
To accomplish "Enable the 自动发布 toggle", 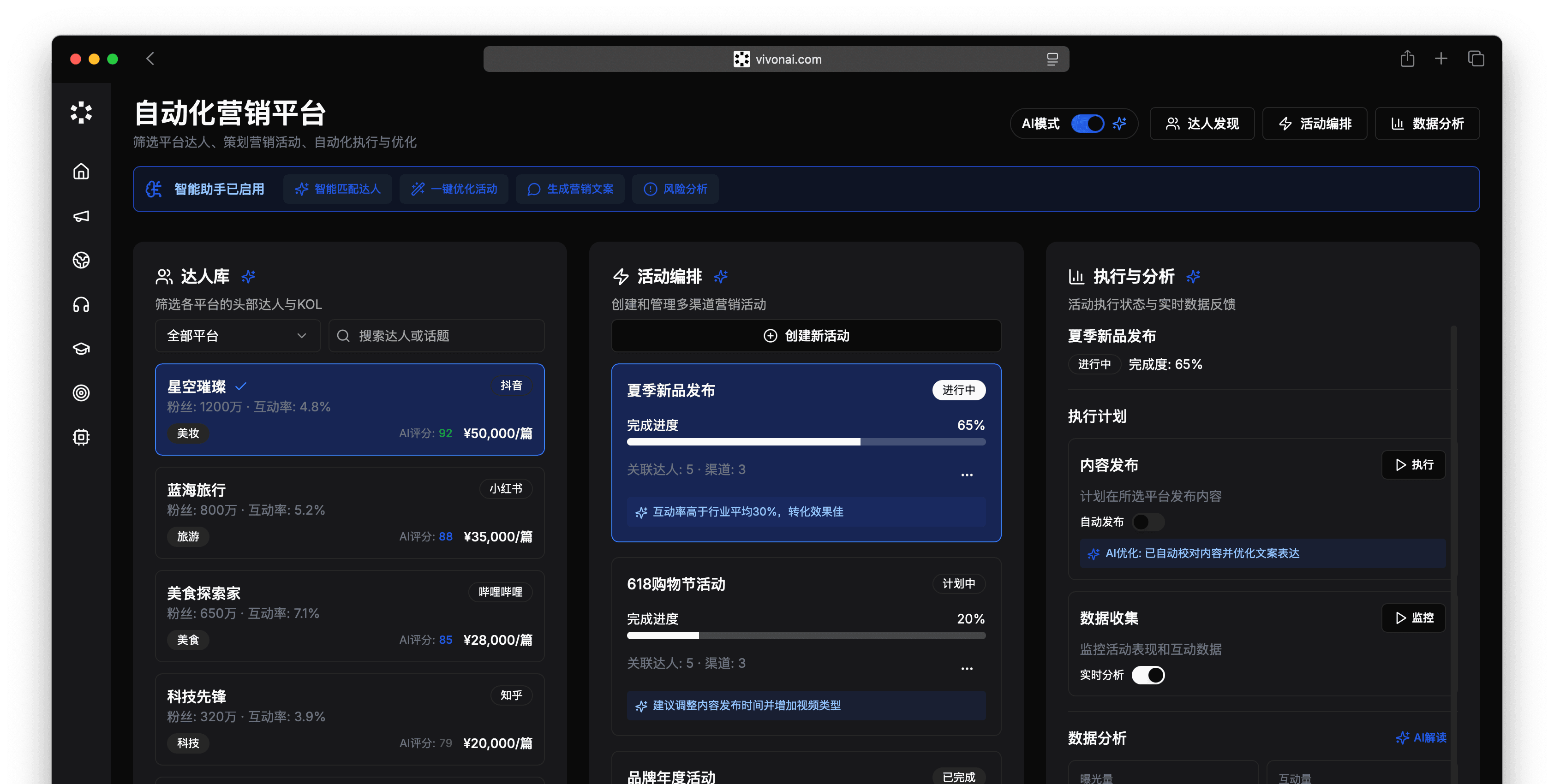I will pyautogui.click(x=1148, y=522).
